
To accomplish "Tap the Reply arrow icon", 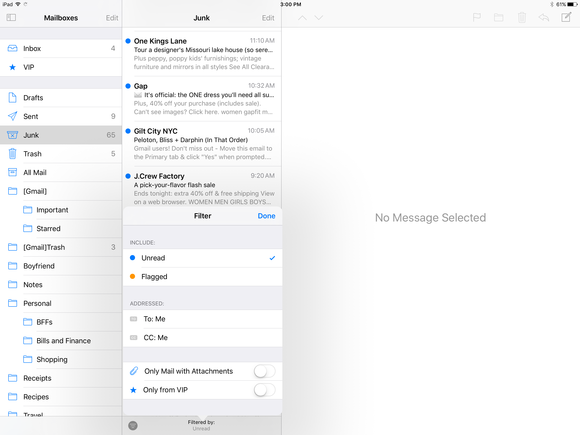I will (544, 17).
